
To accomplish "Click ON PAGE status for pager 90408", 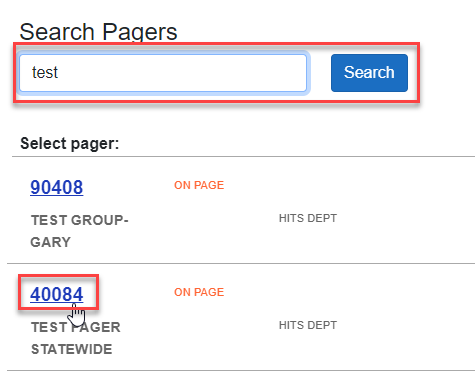I will [x=199, y=185].
